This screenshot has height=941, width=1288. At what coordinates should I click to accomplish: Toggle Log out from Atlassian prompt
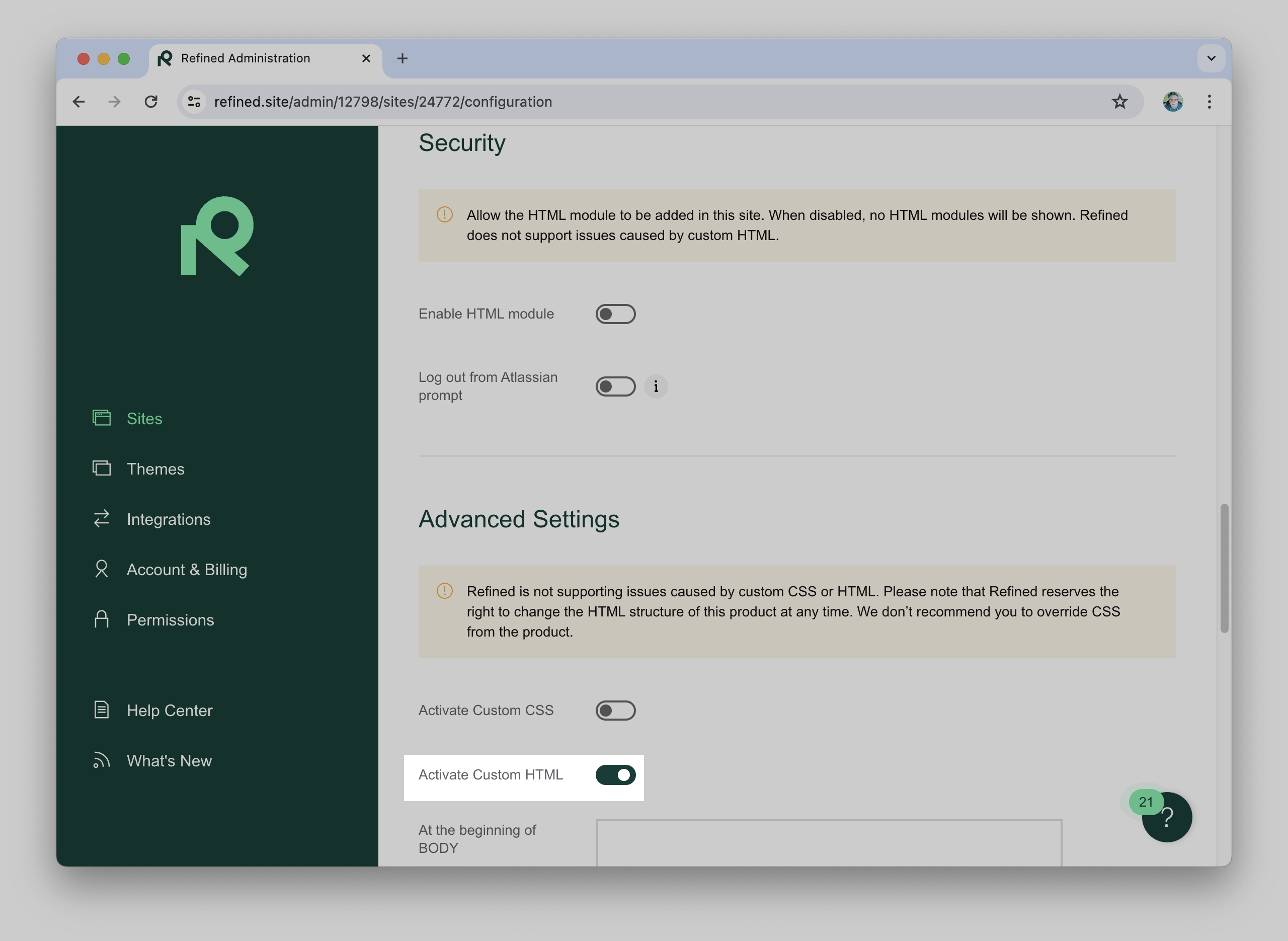click(x=615, y=387)
